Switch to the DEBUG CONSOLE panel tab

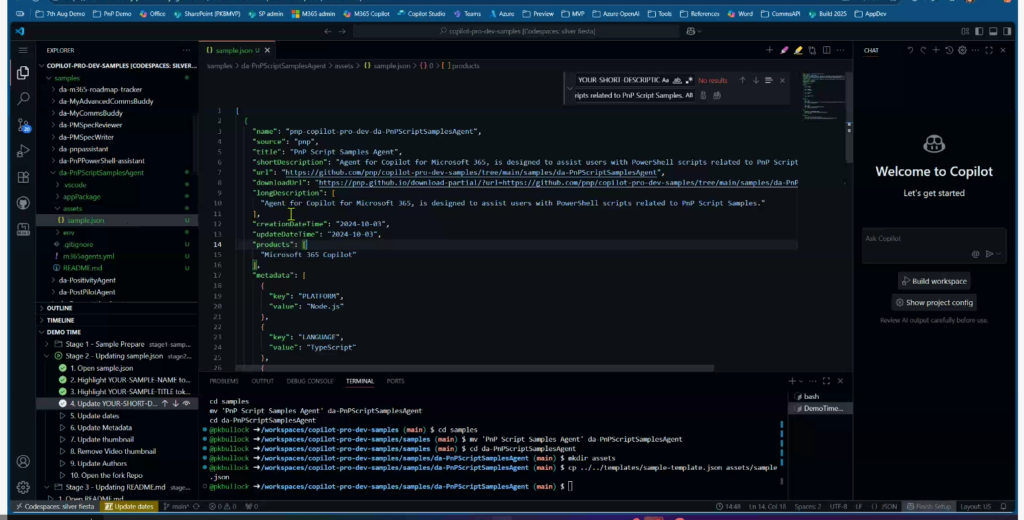pyautogui.click(x=310, y=381)
